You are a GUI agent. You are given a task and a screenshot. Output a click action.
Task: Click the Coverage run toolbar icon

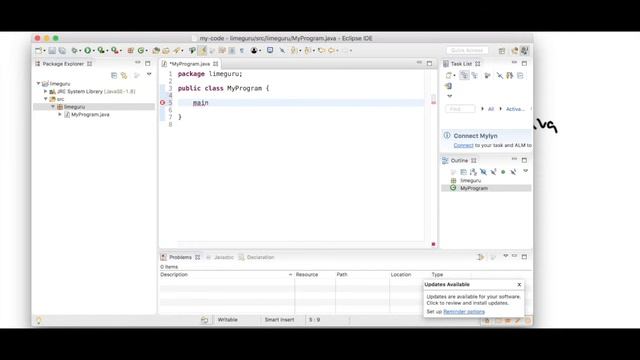100,51
